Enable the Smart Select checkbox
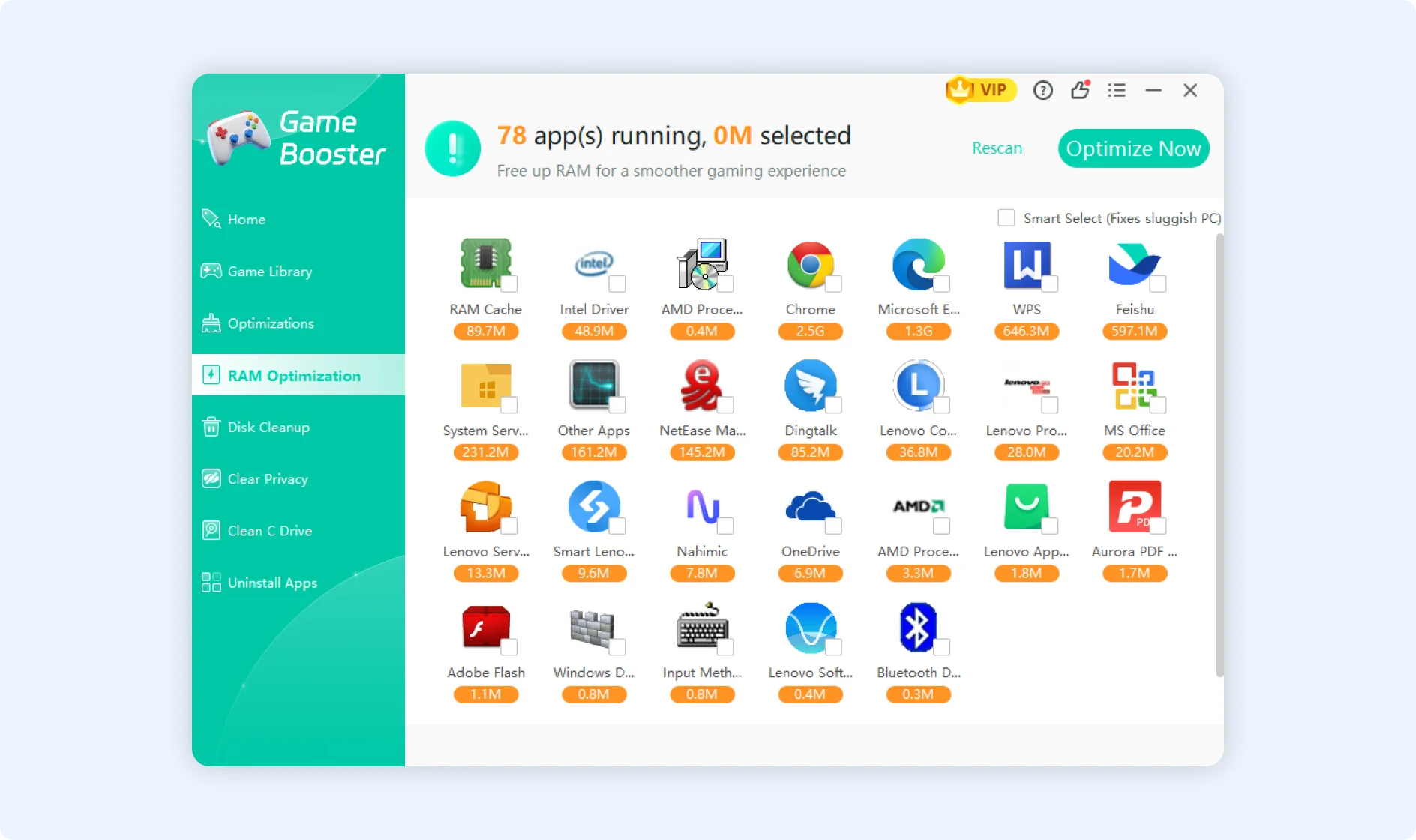This screenshot has width=1416, height=840. pos(1006,217)
